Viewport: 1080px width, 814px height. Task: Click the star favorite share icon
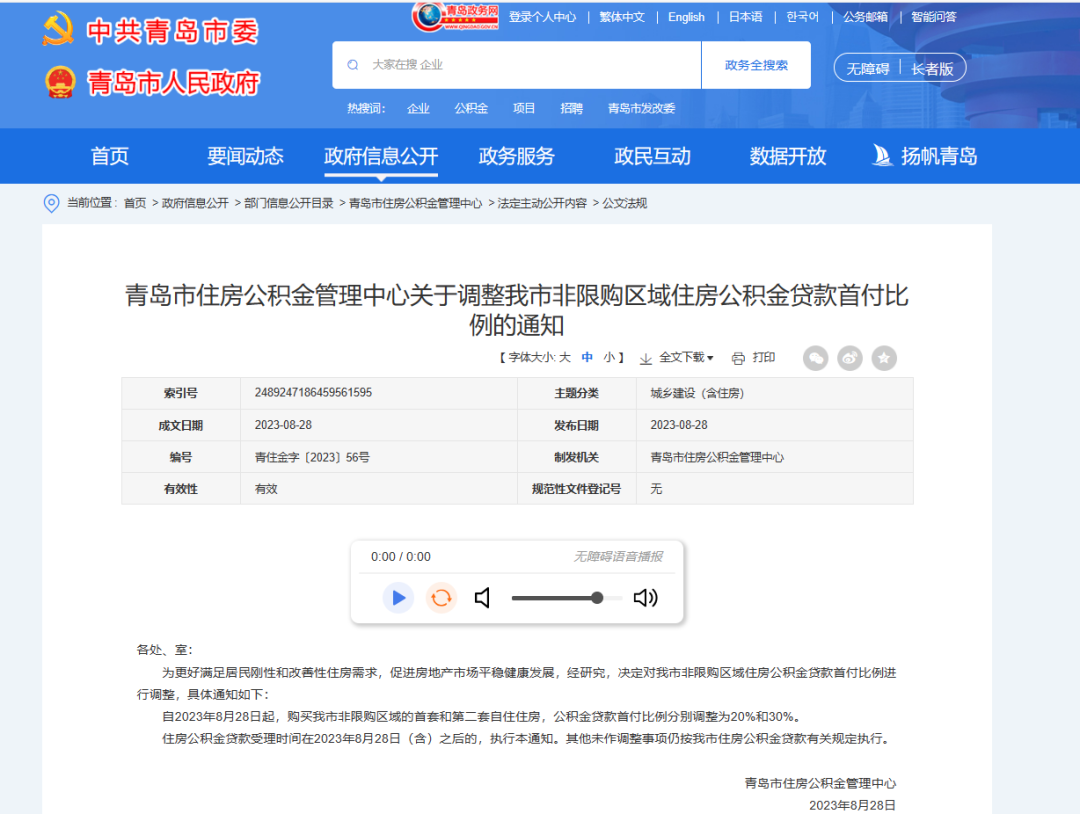tap(884, 358)
